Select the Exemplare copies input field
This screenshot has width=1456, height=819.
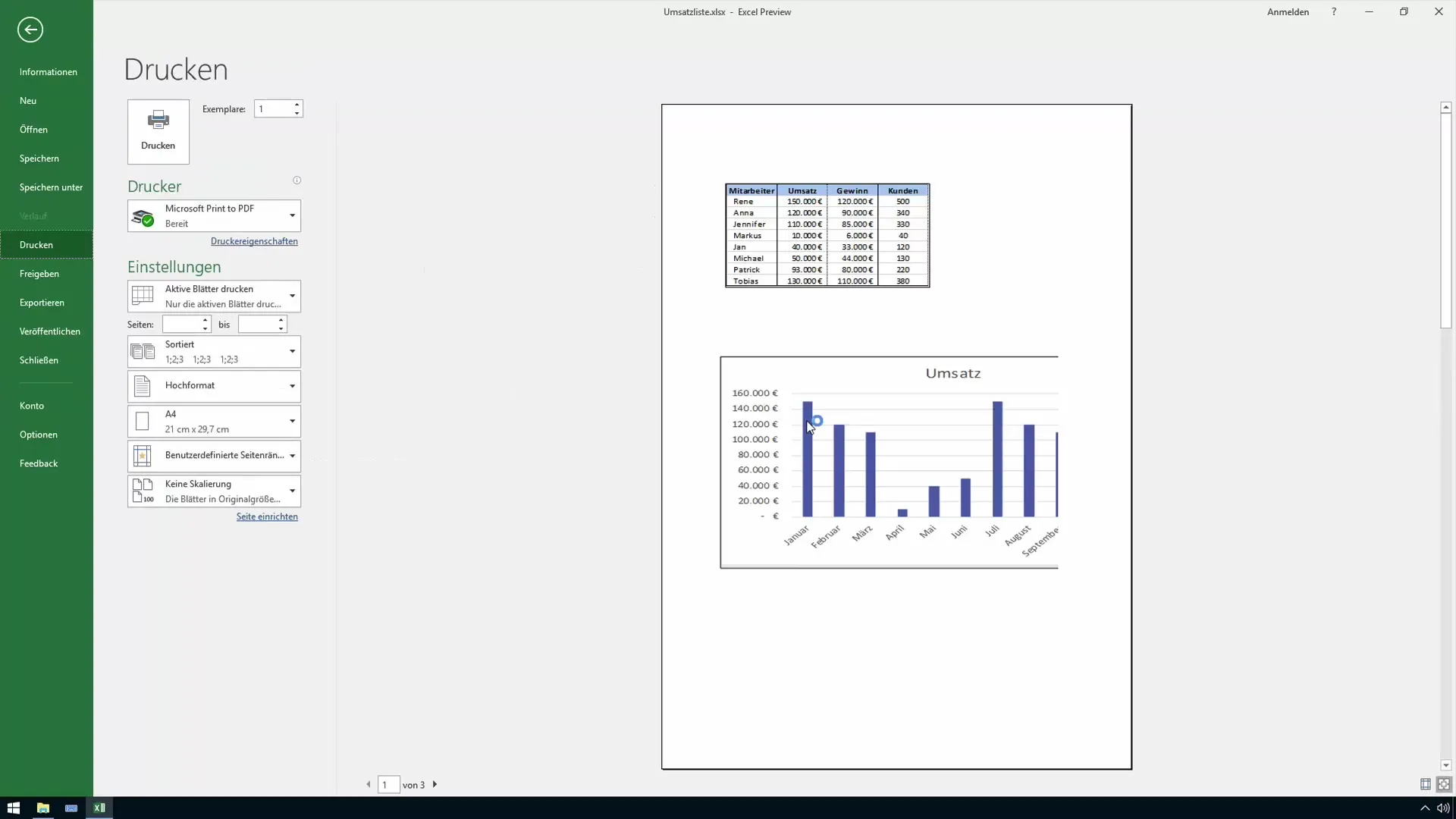click(x=272, y=108)
